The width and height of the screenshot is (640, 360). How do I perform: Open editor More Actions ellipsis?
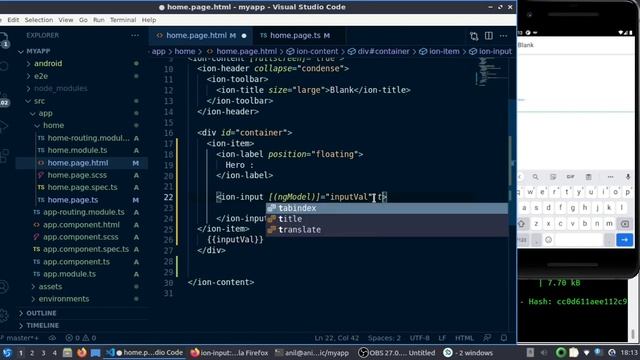pyautogui.click(x=503, y=36)
